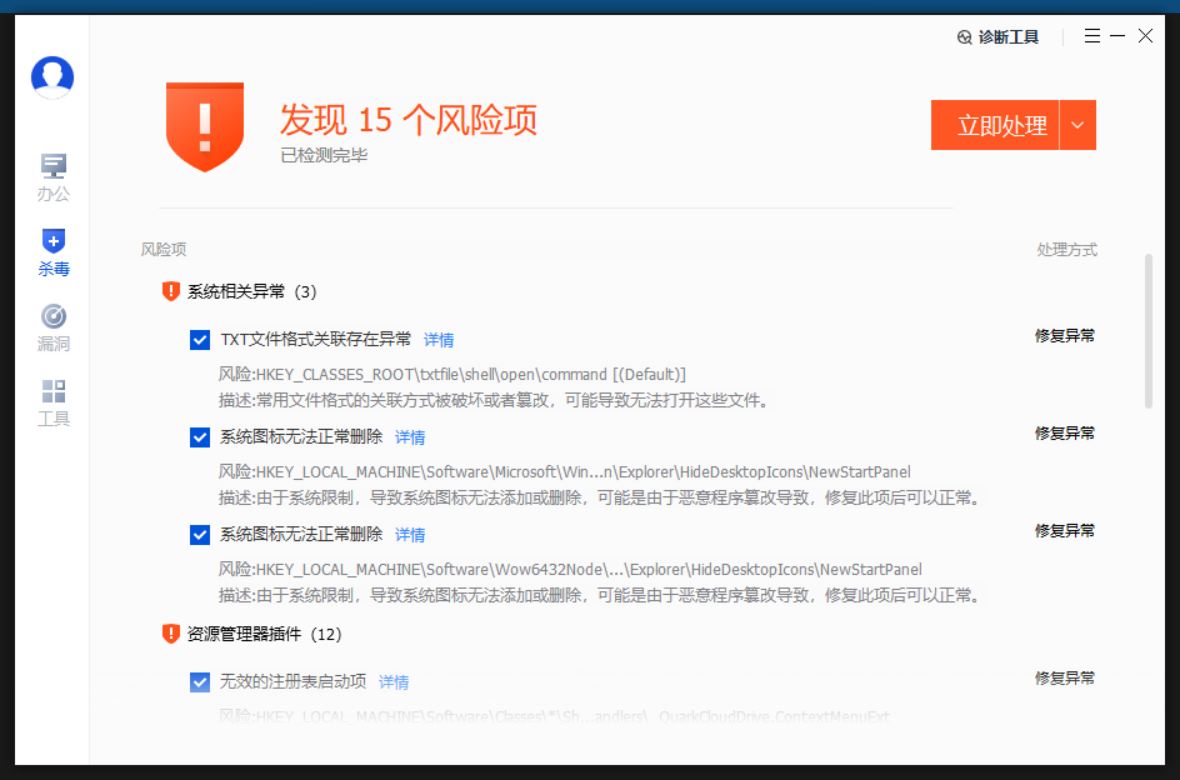
Task: Open the user avatar profile
Action: point(53,77)
